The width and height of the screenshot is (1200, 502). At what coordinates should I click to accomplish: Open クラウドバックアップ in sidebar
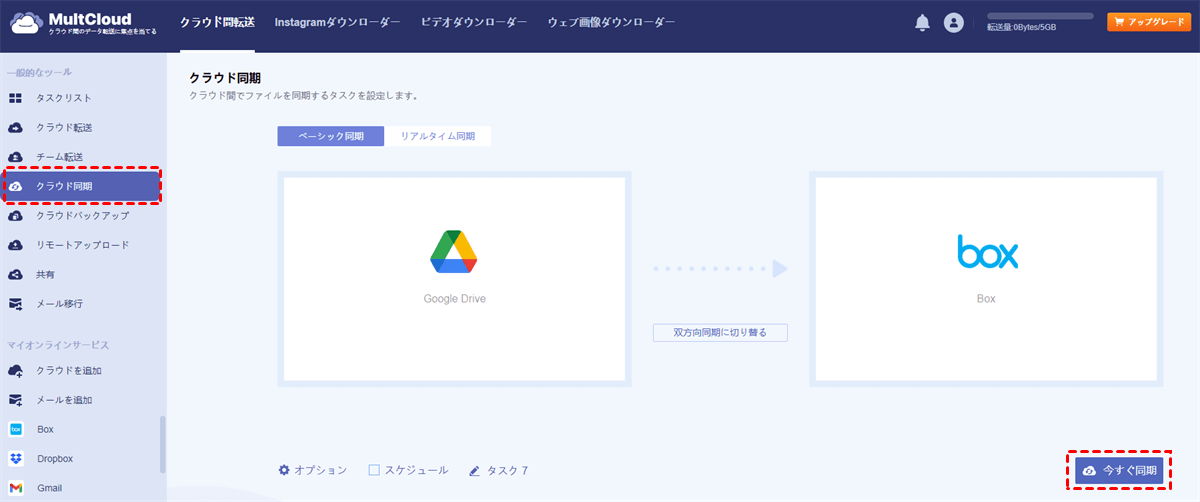tap(83, 215)
